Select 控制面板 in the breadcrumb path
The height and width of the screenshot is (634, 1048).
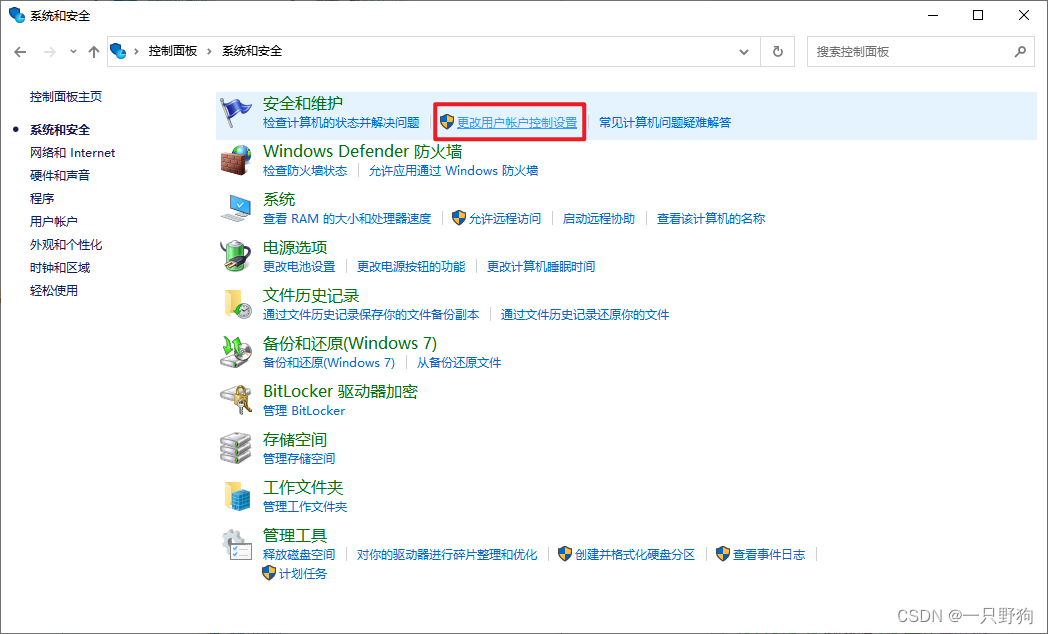pos(172,51)
